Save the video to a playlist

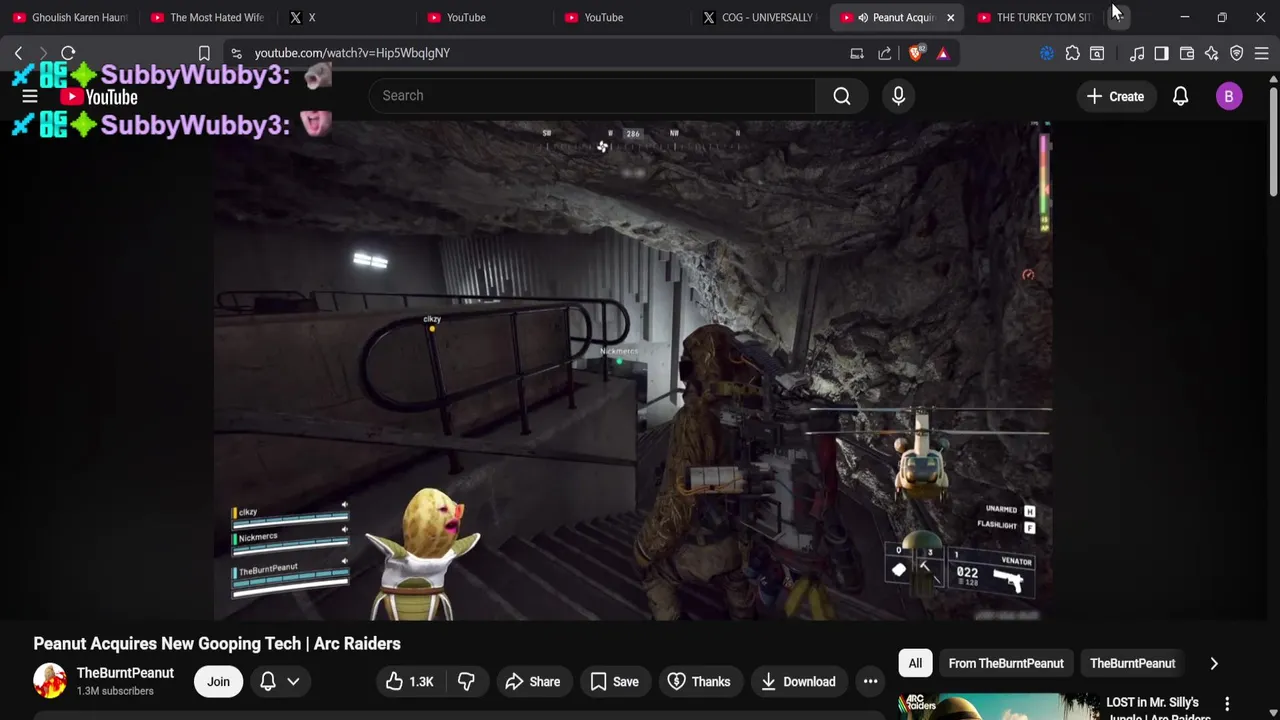click(x=614, y=682)
